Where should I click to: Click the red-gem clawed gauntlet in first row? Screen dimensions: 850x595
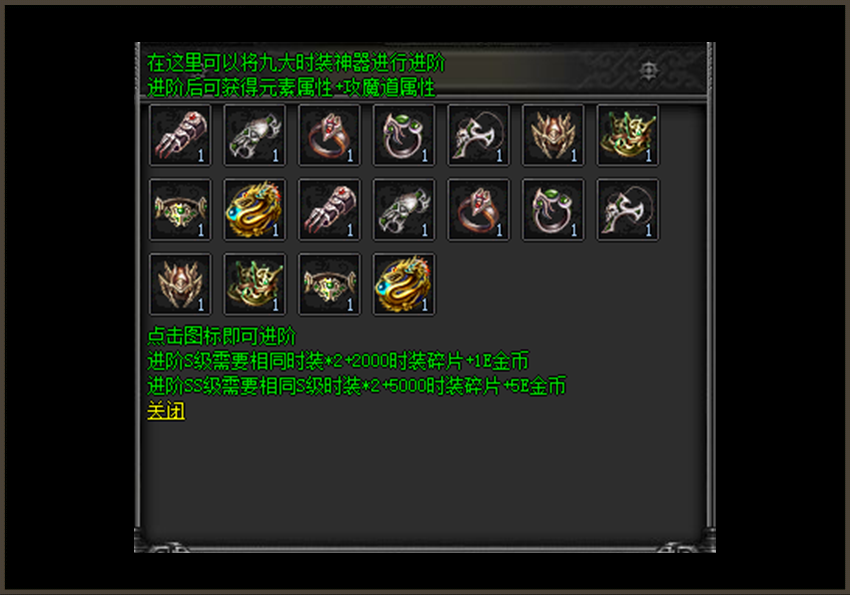pyautogui.click(x=180, y=135)
